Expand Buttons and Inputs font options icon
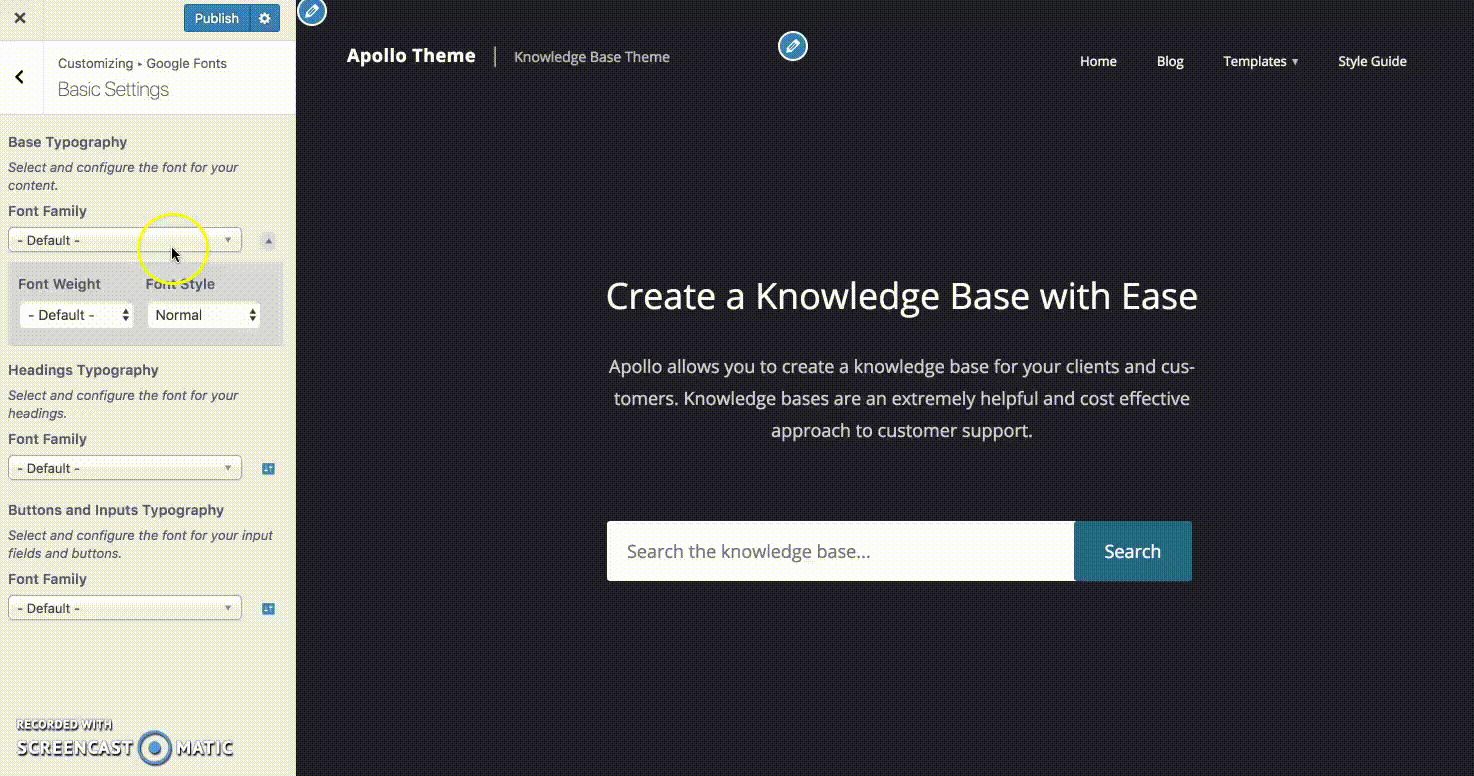1474x776 pixels. coord(268,609)
